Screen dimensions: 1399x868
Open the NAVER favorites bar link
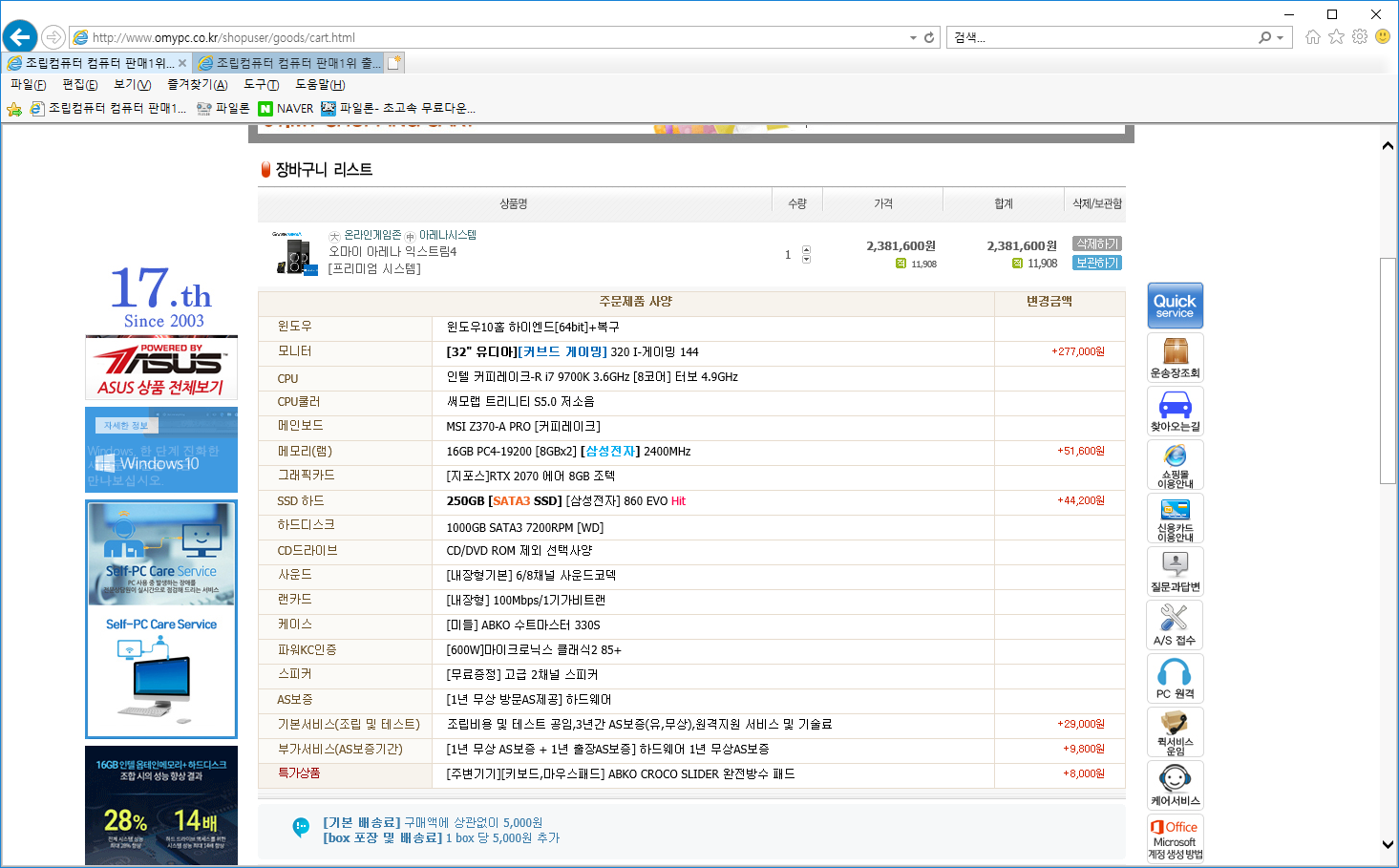pyautogui.click(x=286, y=109)
